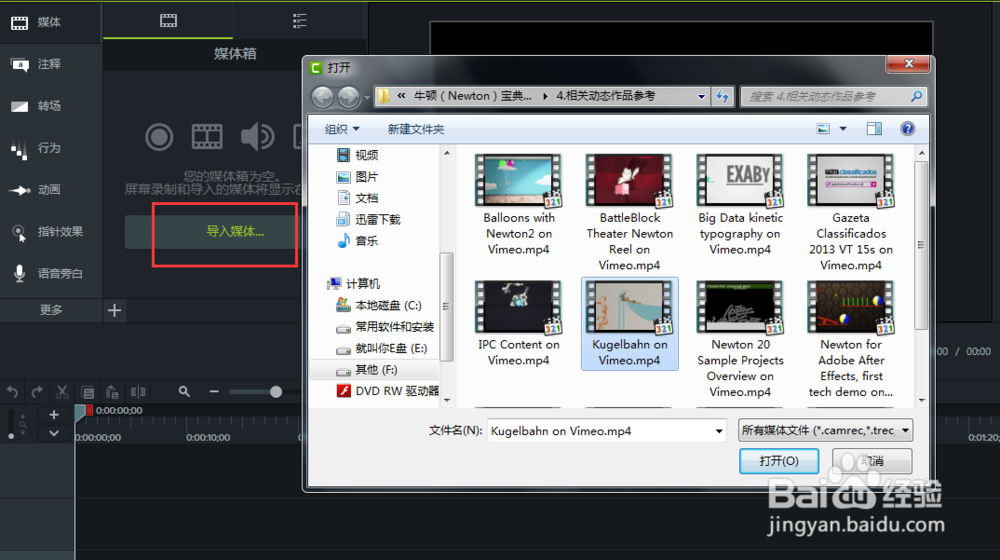Screen dimensions: 1000x560
Task: Click the search box in the Open dialog
Action: 832,96
